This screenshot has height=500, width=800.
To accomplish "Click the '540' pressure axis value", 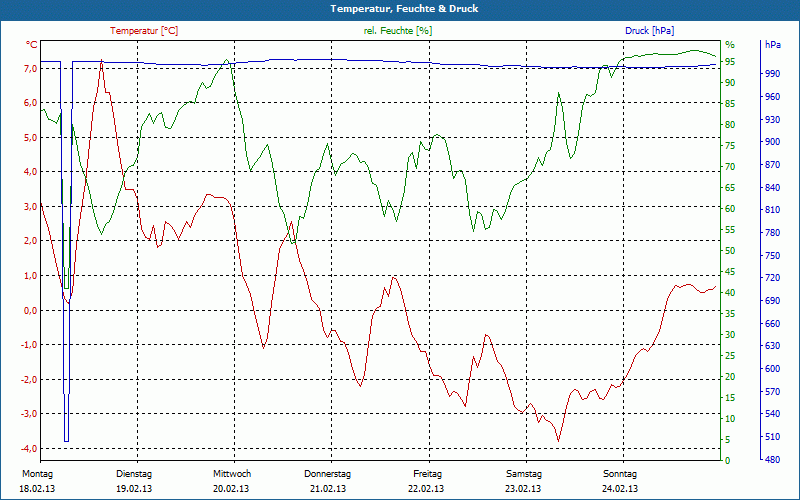I will 772,413.
